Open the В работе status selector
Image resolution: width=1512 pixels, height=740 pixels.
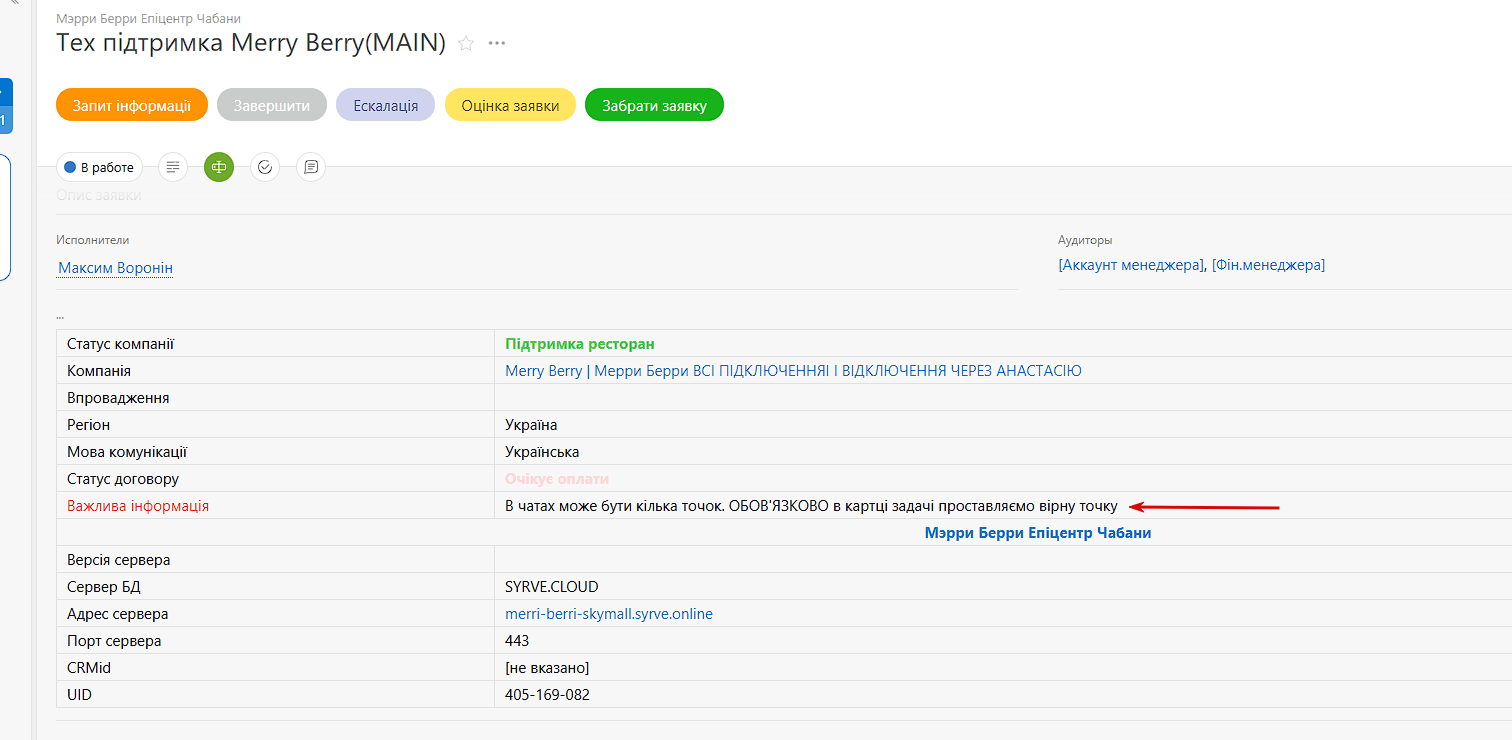100,167
